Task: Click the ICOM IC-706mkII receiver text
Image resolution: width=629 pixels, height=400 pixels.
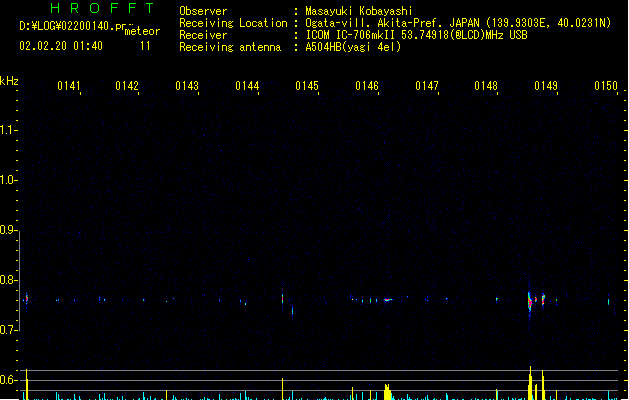Action: pos(350,35)
